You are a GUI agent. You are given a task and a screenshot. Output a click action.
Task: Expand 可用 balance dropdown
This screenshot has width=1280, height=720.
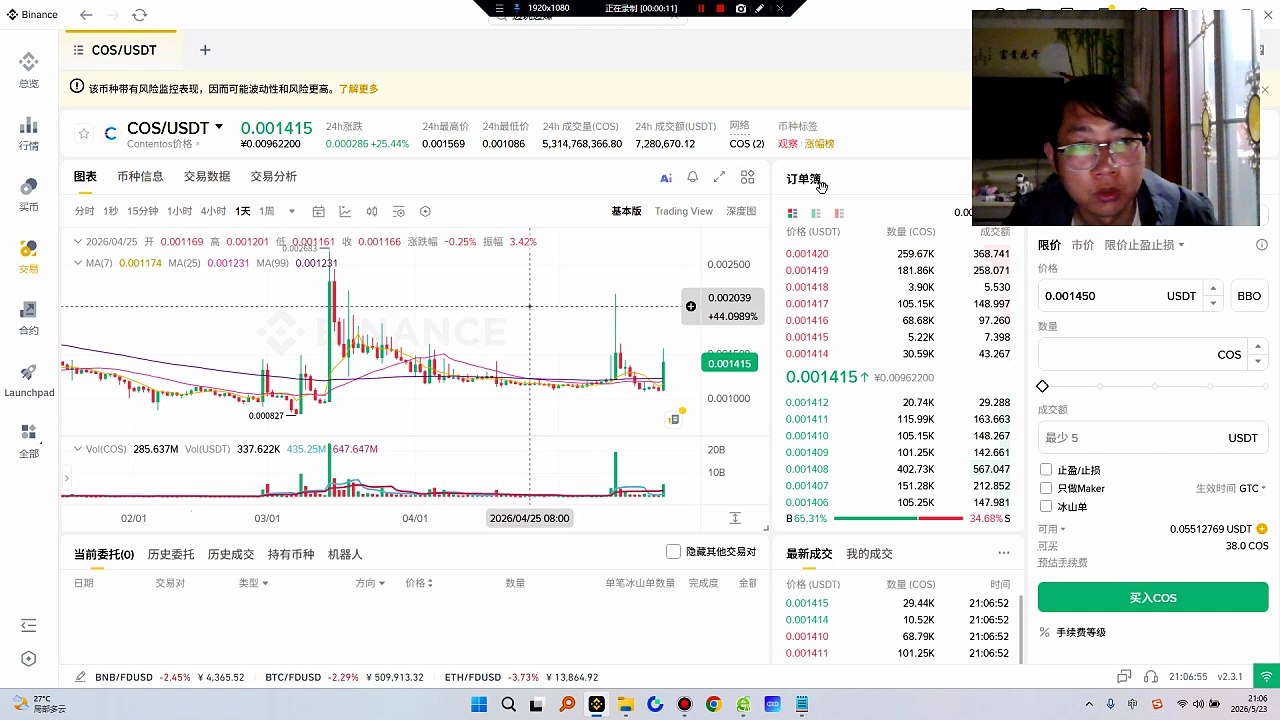point(1051,529)
